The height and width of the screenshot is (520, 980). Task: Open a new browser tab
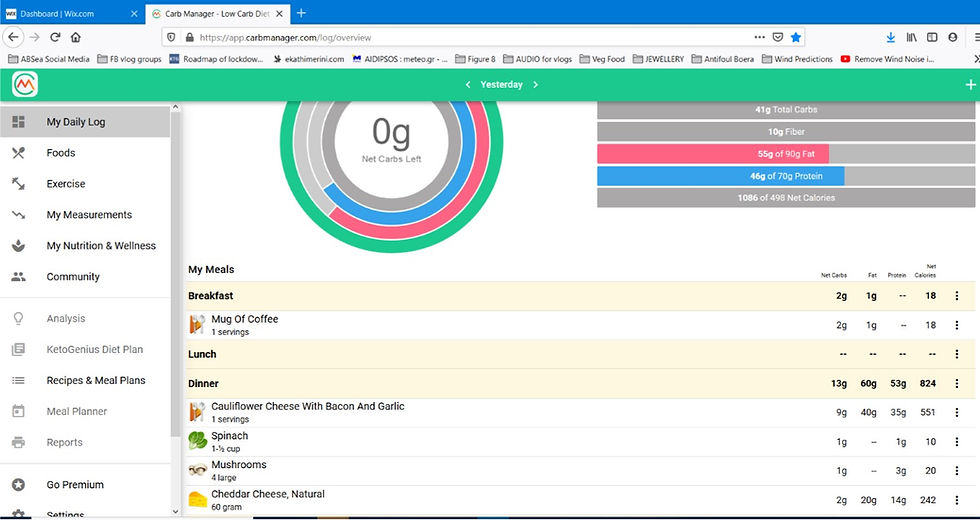[x=301, y=12]
